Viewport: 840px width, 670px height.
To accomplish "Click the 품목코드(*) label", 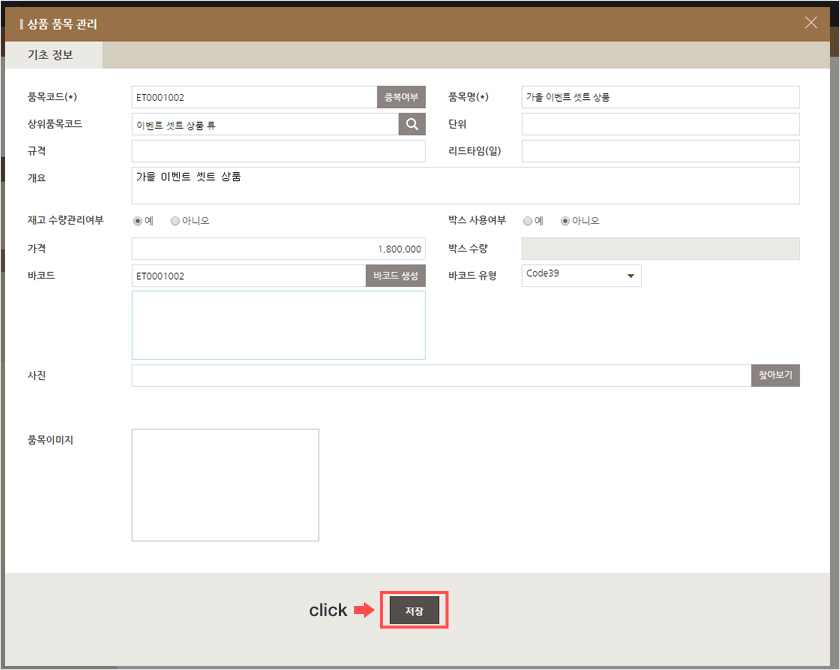I will [x=52, y=97].
